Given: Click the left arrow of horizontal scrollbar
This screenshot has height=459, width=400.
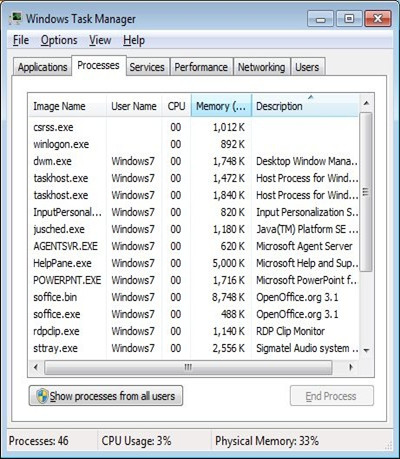Looking at the screenshot, I should click(36, 367).
